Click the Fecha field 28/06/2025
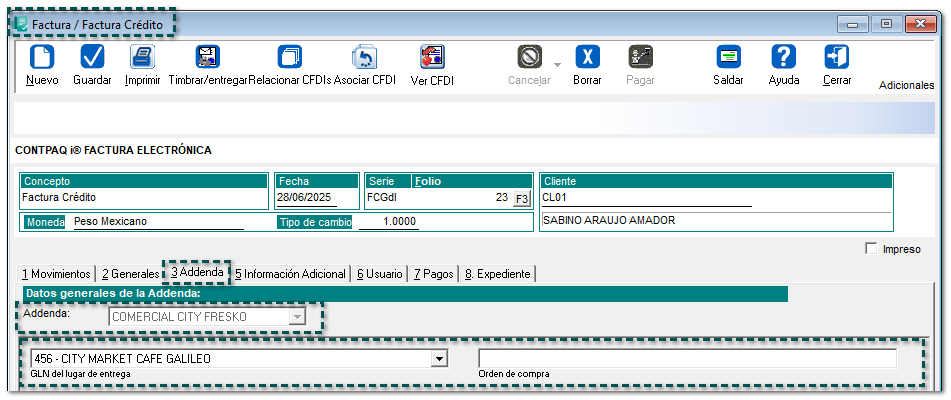The width and height of the screenshot is (951, 400). pos(308,198)
